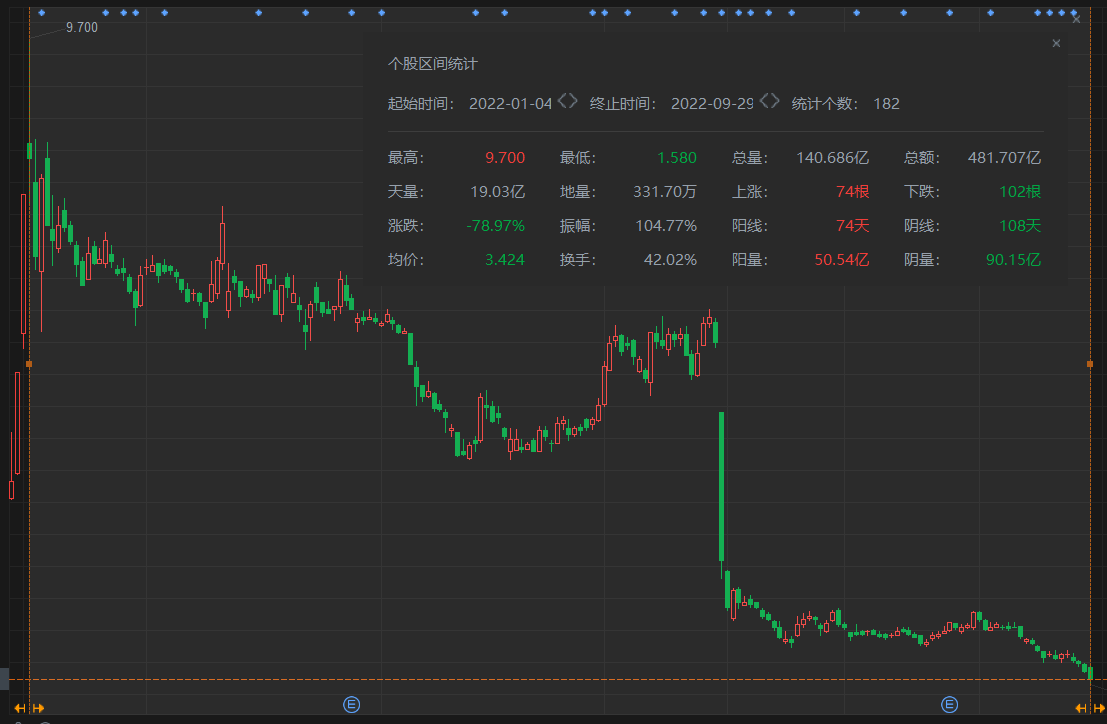Click the gray handle on left axis edge
Image resolution: width=1107 pixels, height=724 pixels.
4,678
